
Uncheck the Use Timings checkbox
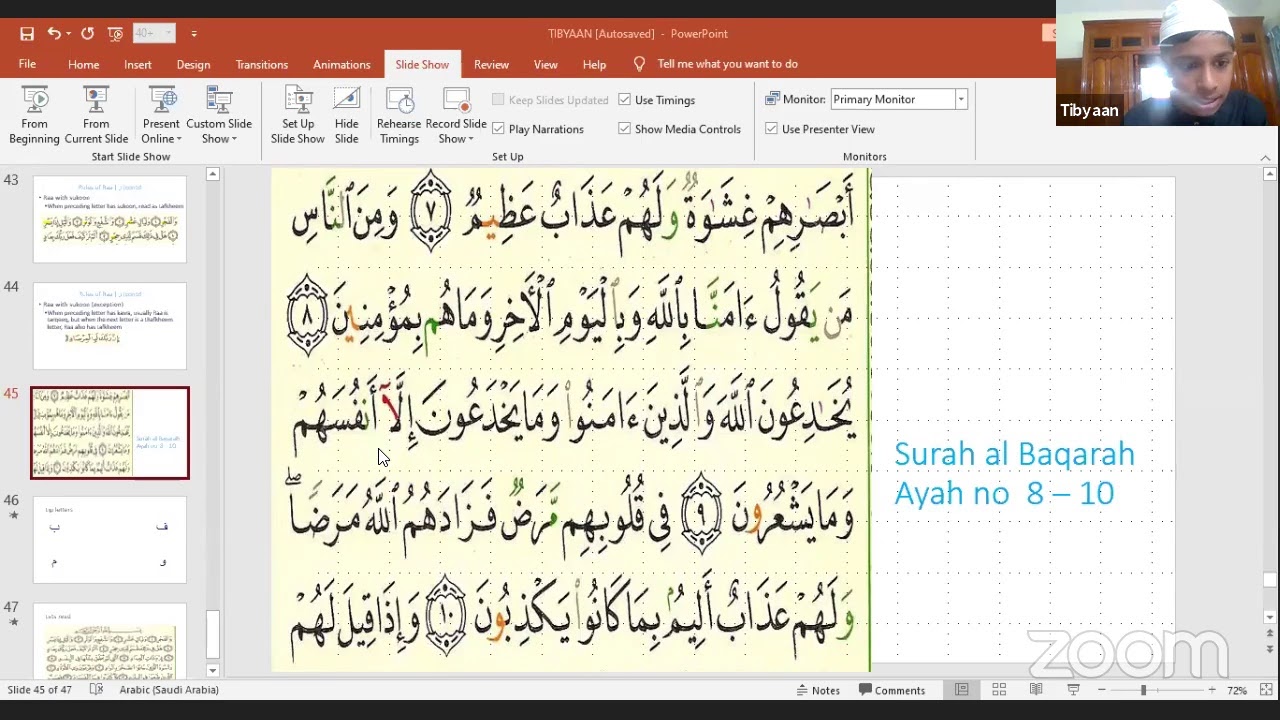(624, 100)
